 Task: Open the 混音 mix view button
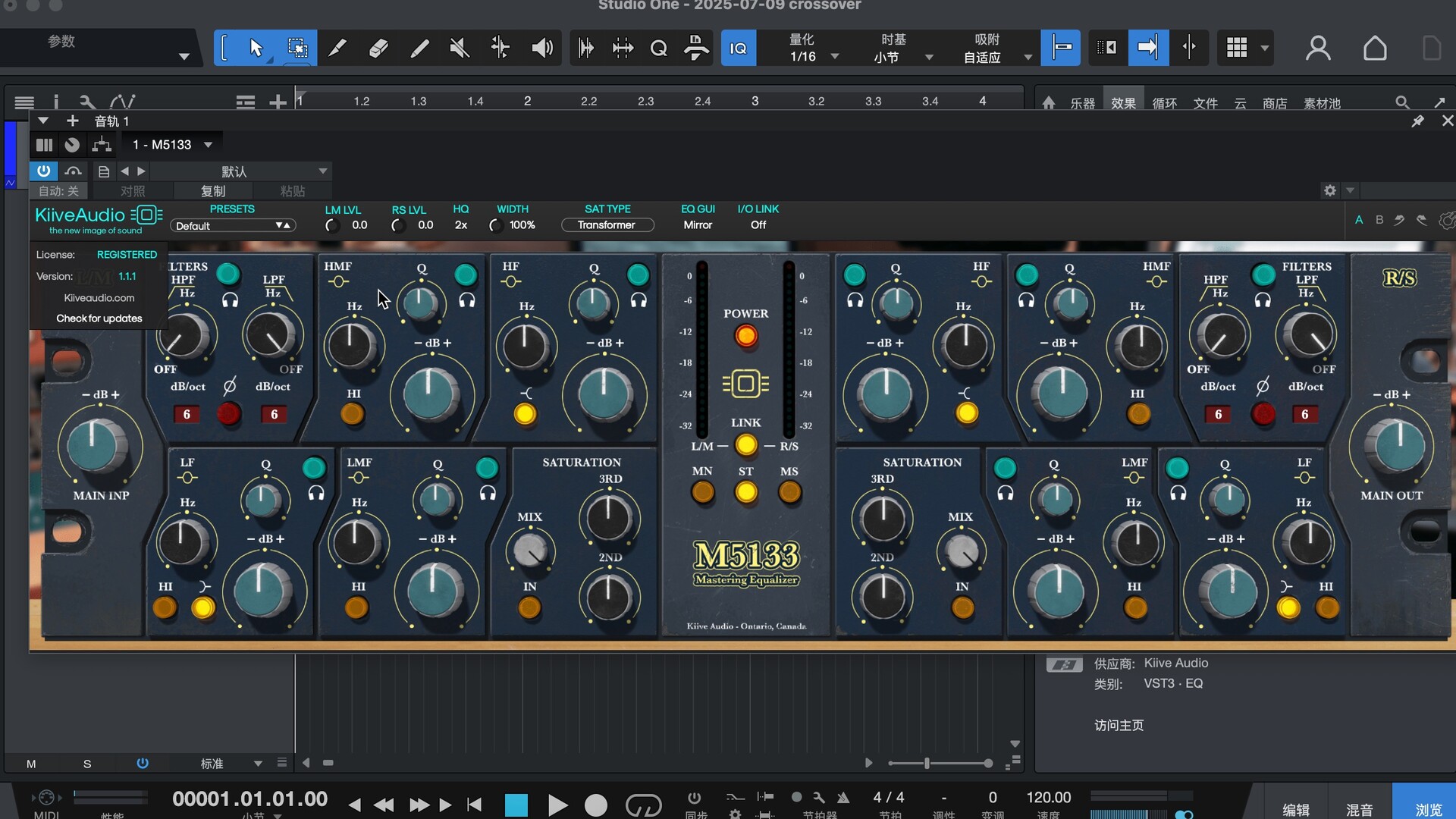click(x=1359, y=810)
